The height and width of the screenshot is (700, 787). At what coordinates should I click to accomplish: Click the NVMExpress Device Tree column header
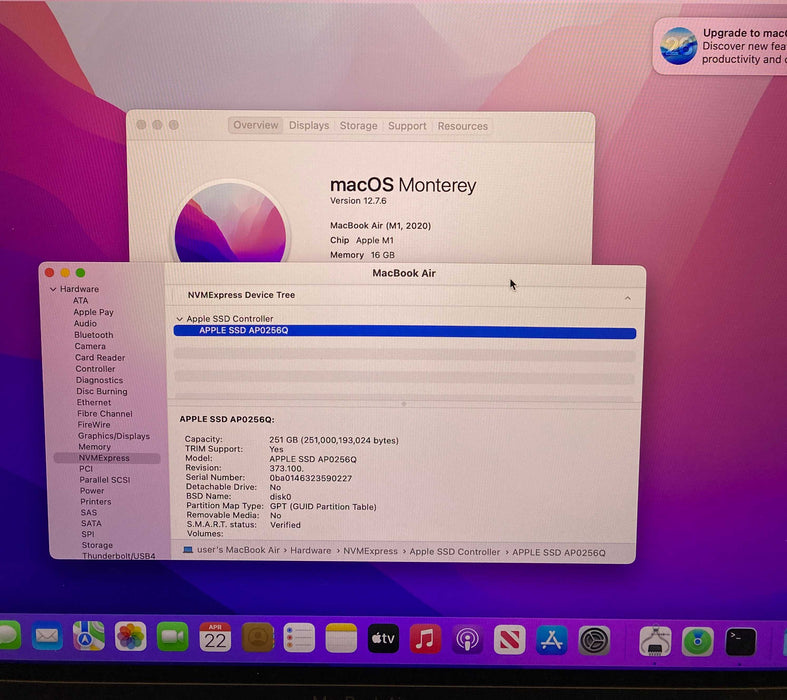point(241,295)
